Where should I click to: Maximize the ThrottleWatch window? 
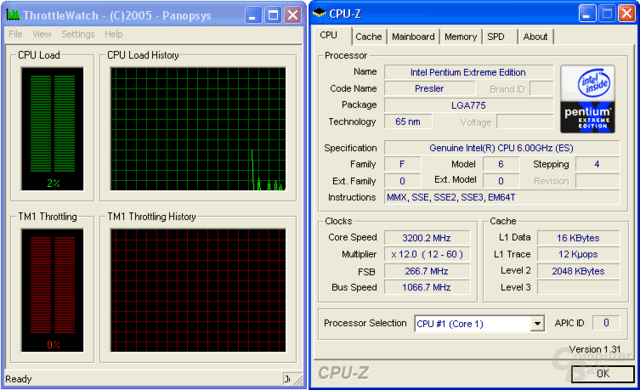(x=273, y=16)
